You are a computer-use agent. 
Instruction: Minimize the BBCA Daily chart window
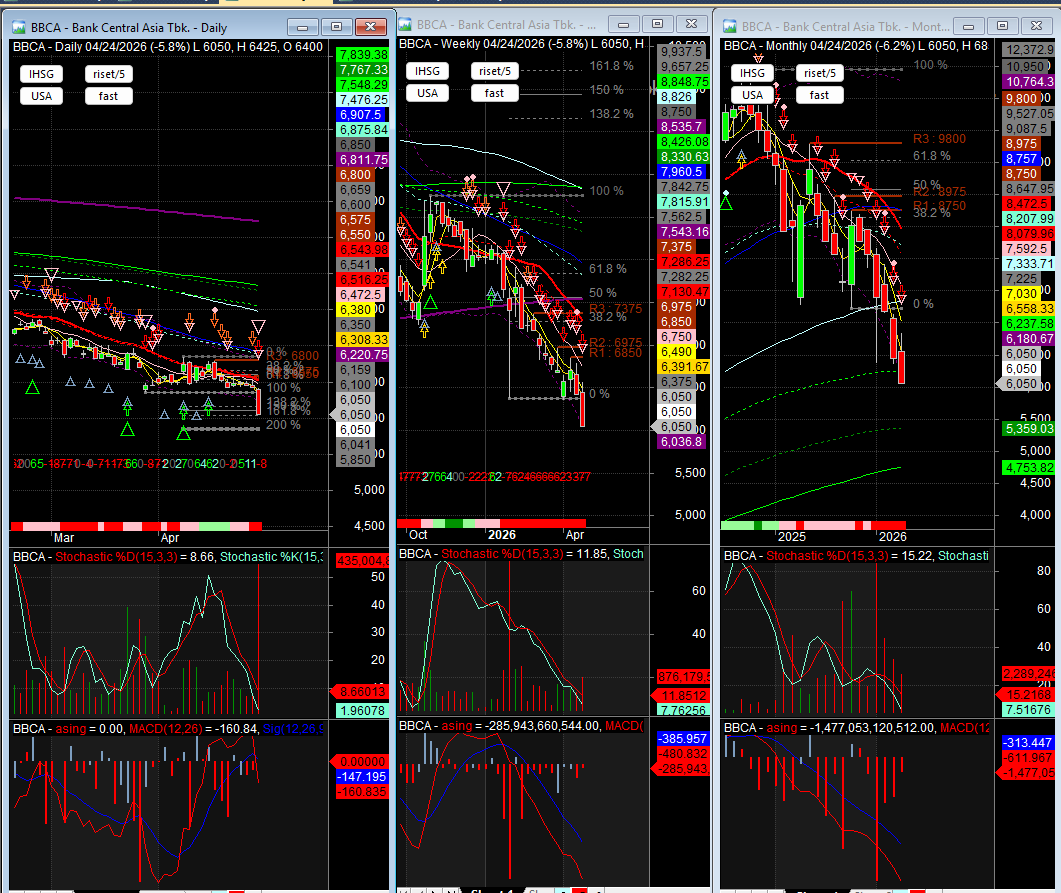click(x=302, y=27)
